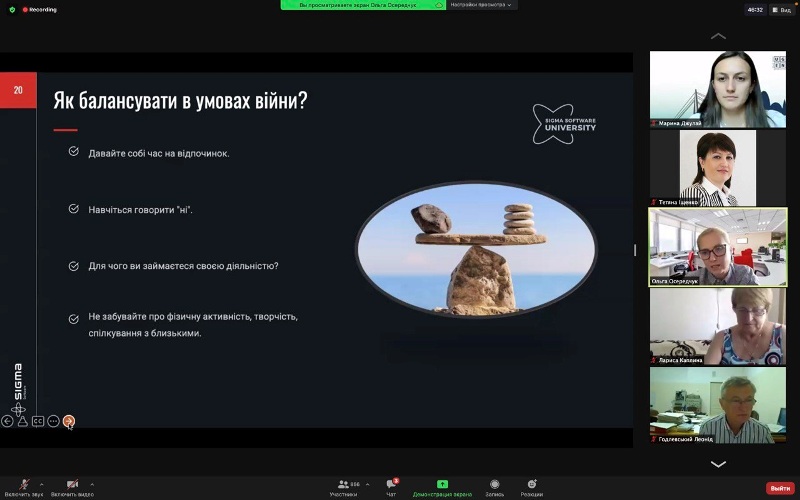Click checkmark beside Для чого ви займаєтеся

point(73,266)
